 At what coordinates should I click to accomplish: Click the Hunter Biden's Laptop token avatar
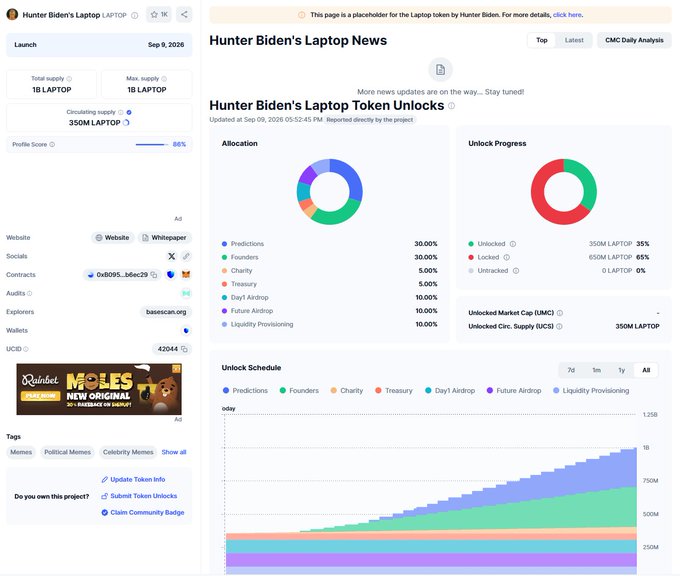pyautogui.click(x=12, y=14)
